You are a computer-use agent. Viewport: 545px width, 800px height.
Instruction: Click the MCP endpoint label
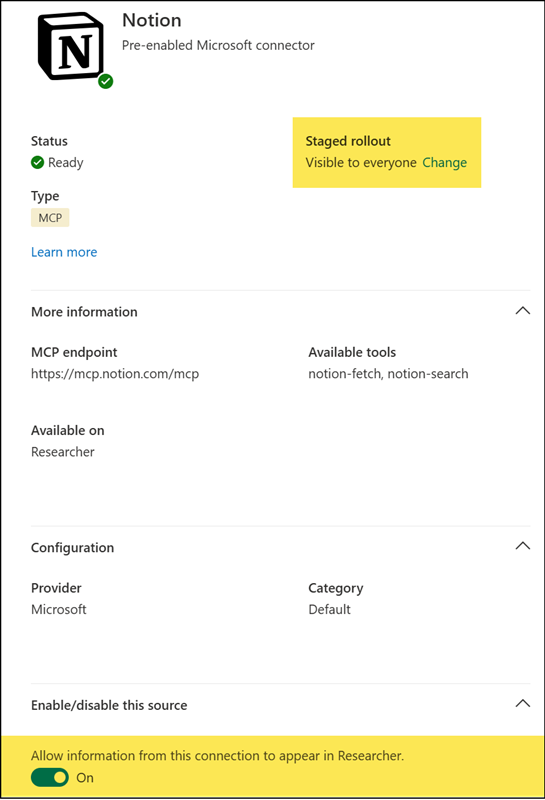(74, 352)
